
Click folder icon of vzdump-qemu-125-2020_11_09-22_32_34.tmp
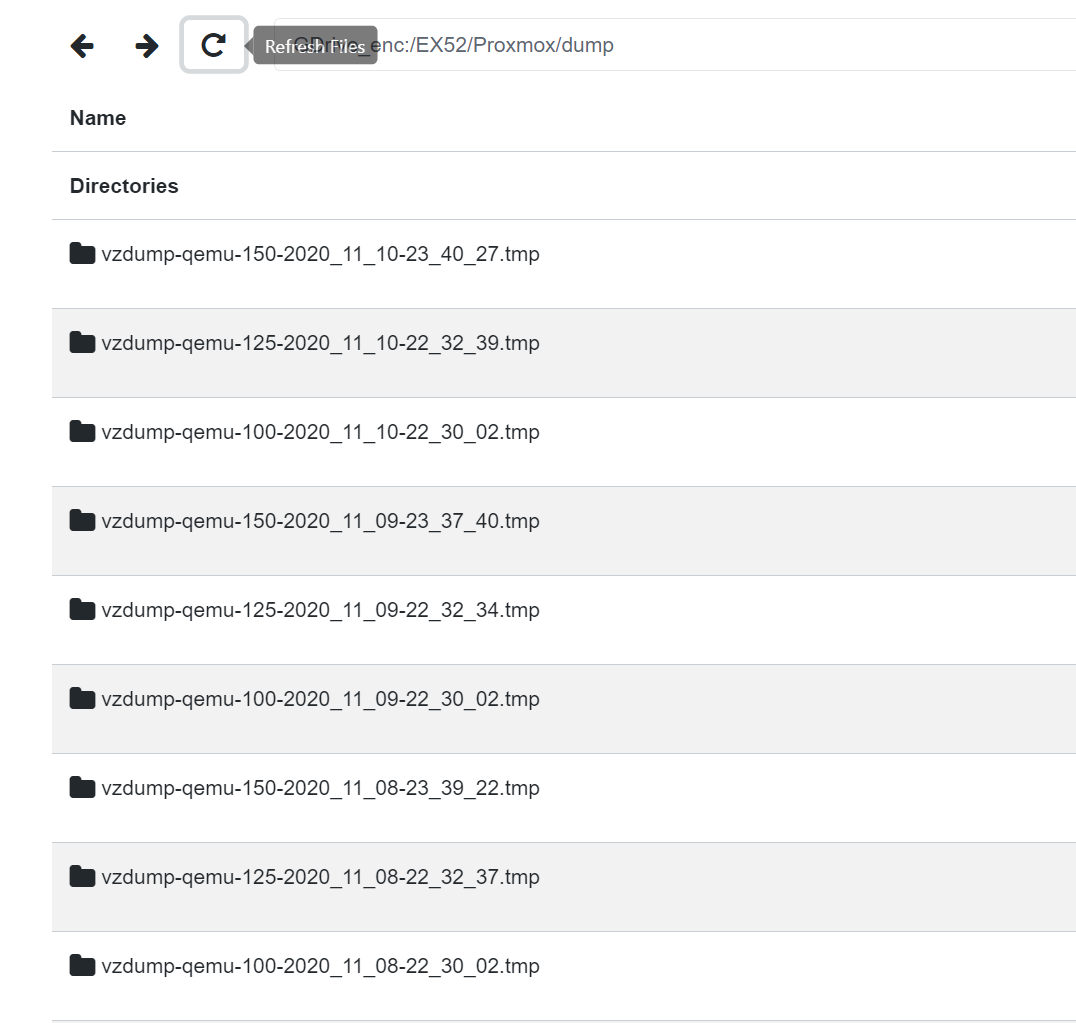pos(82,609)
